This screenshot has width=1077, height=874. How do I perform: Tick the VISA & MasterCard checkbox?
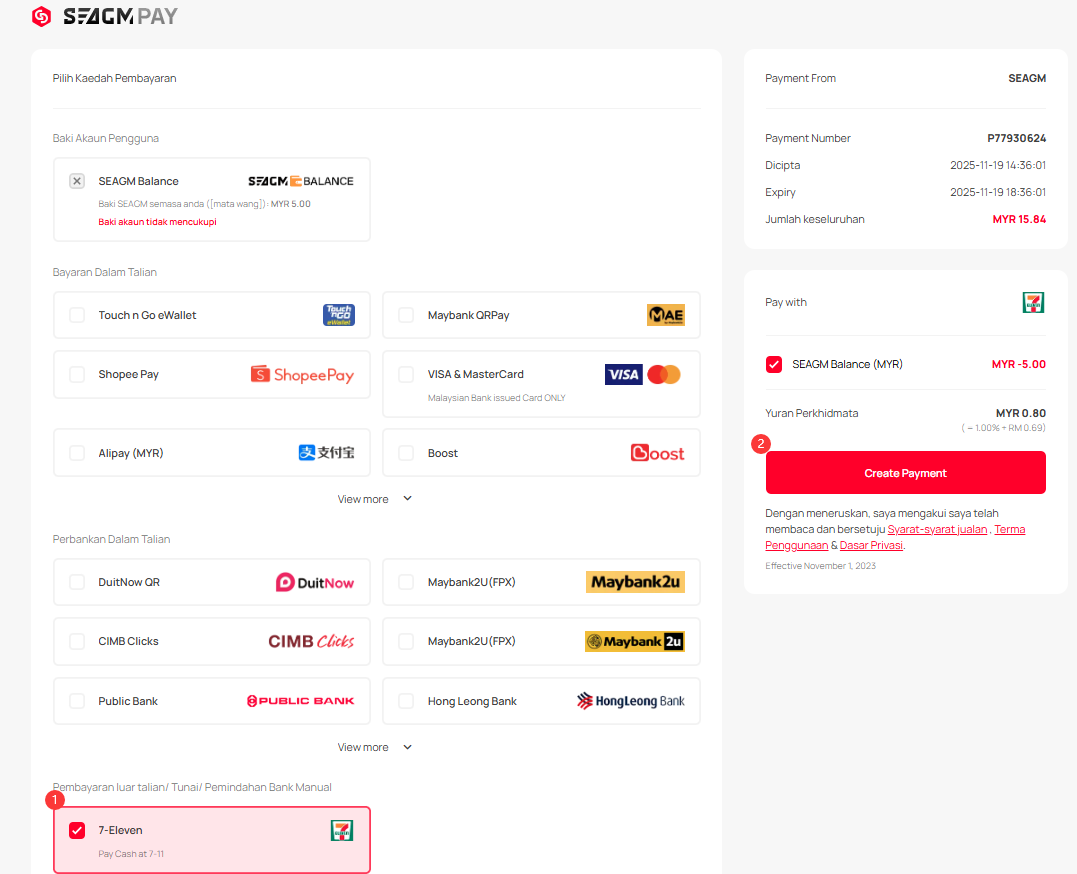pyautogui.click(x=406, y=374)
